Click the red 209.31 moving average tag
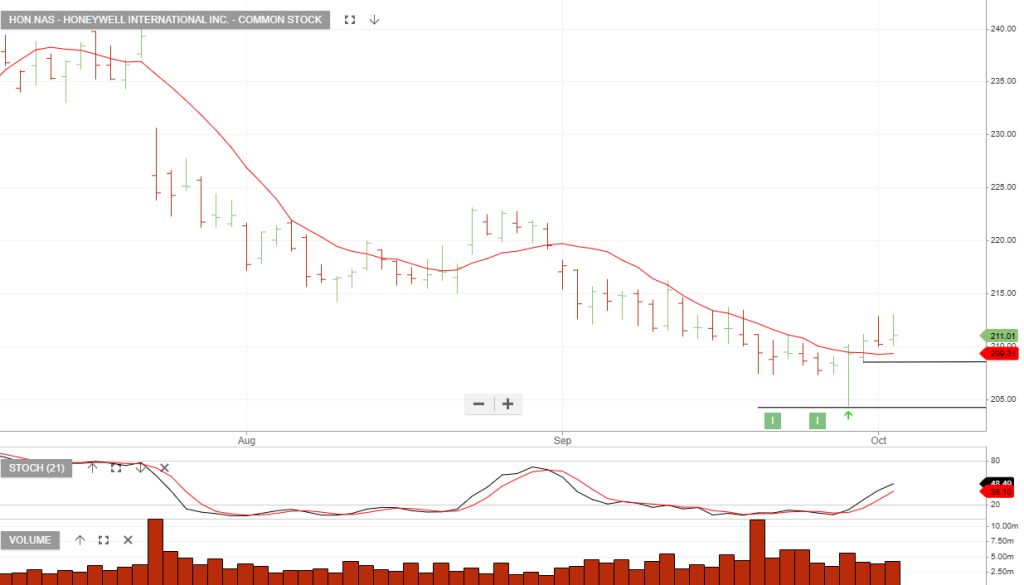 1000,353
